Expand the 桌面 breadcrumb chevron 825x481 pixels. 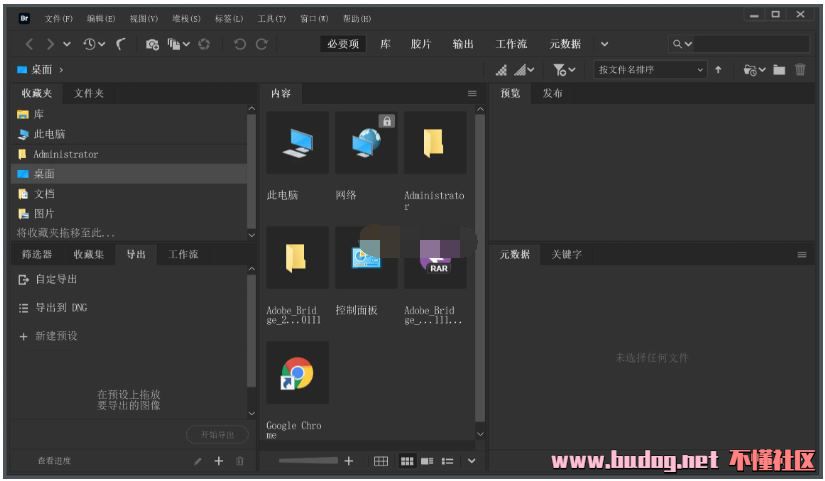tap(61, 69)
